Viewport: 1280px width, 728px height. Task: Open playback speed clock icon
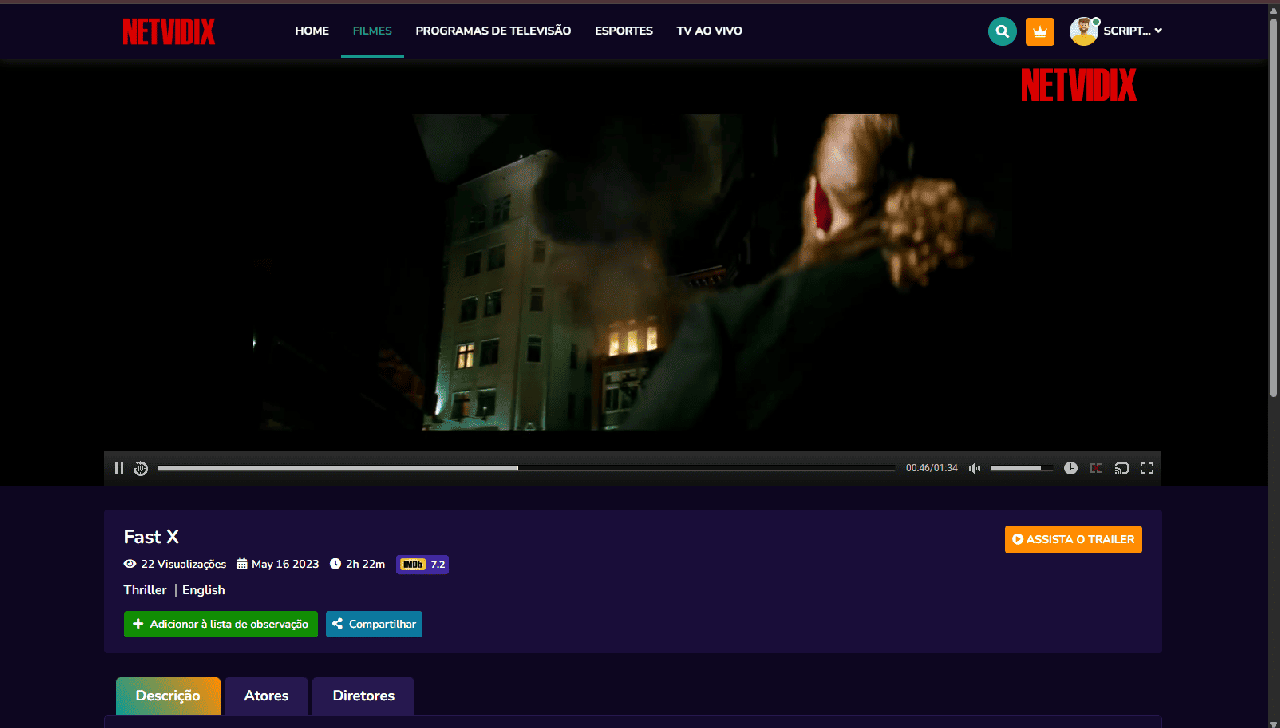pyautogui.click(x=1071, y=468)
